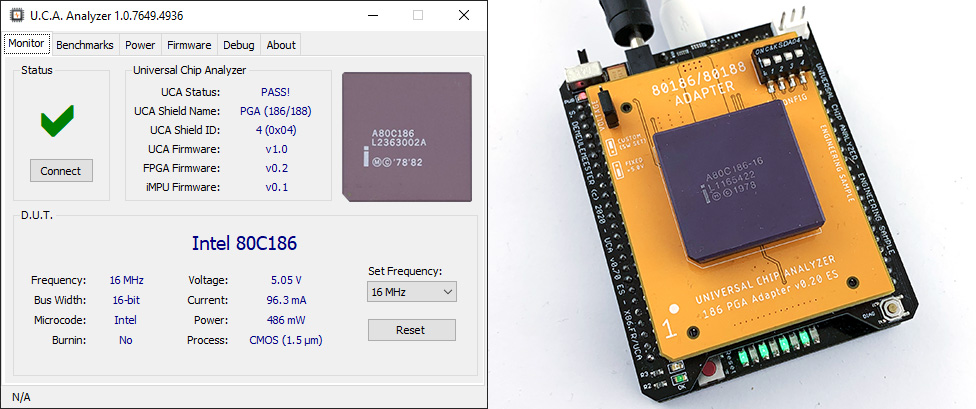Click the PASS! UCA status value
The image size is (976, 409).
pyautogui.click(x=276, y=92)
